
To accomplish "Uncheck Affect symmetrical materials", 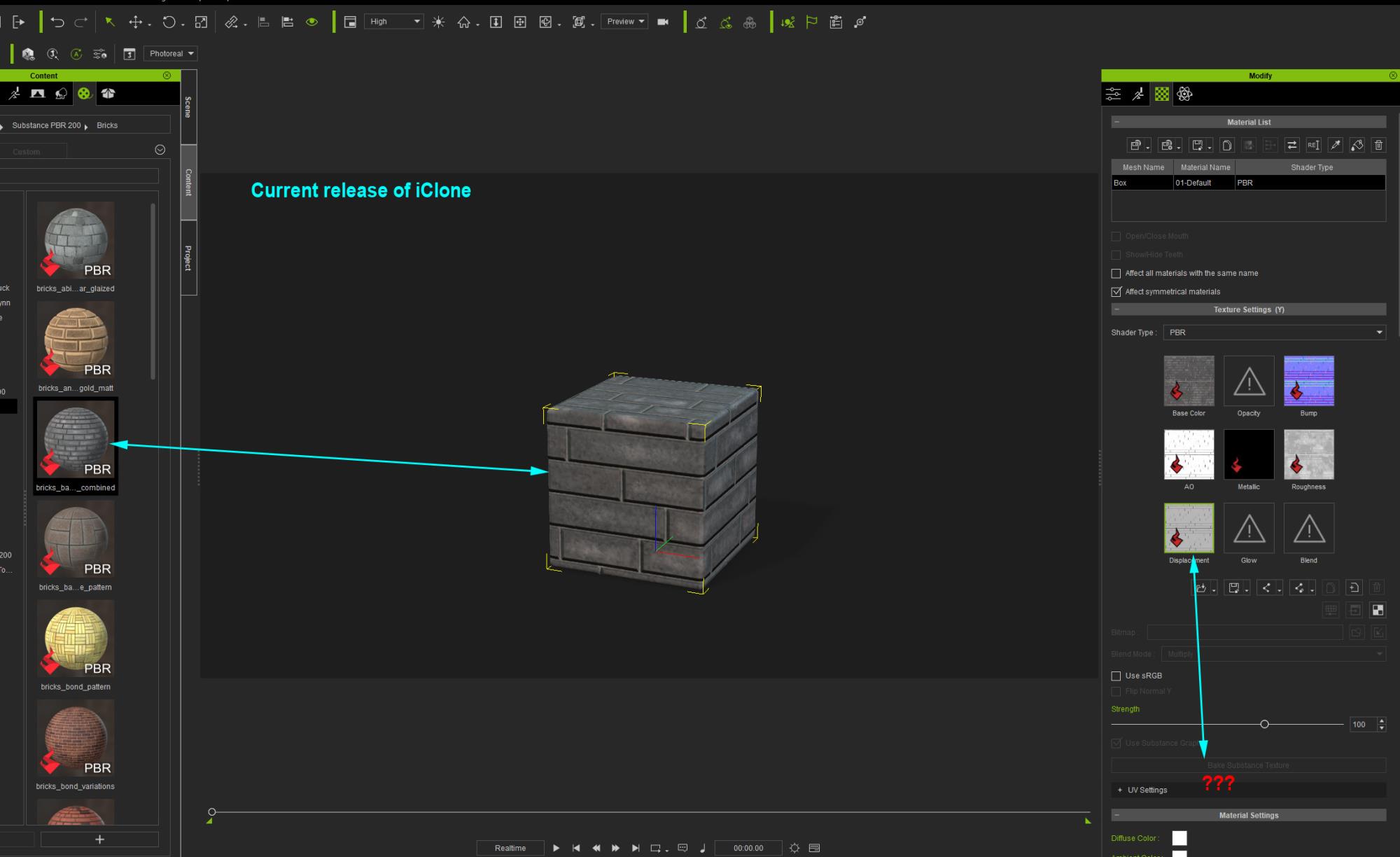I will pyautogui.click(x=1116, y=292).
